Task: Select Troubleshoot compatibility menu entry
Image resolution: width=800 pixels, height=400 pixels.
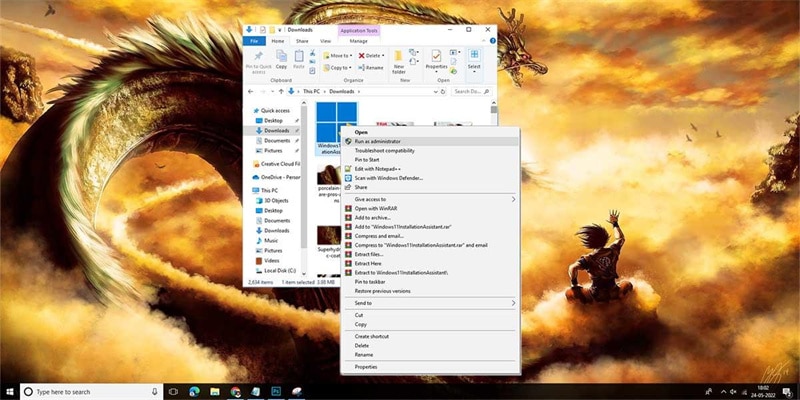Action: coord(431,151)
